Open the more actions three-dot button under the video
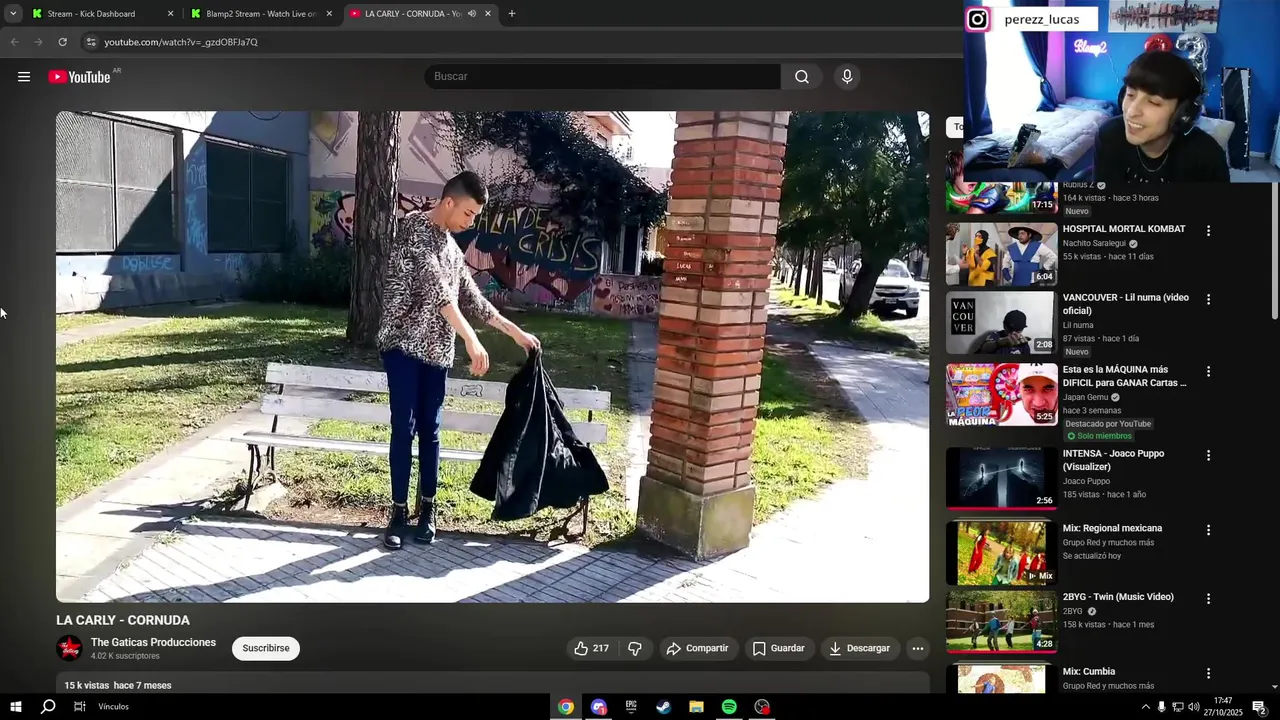 pos(917,648)
